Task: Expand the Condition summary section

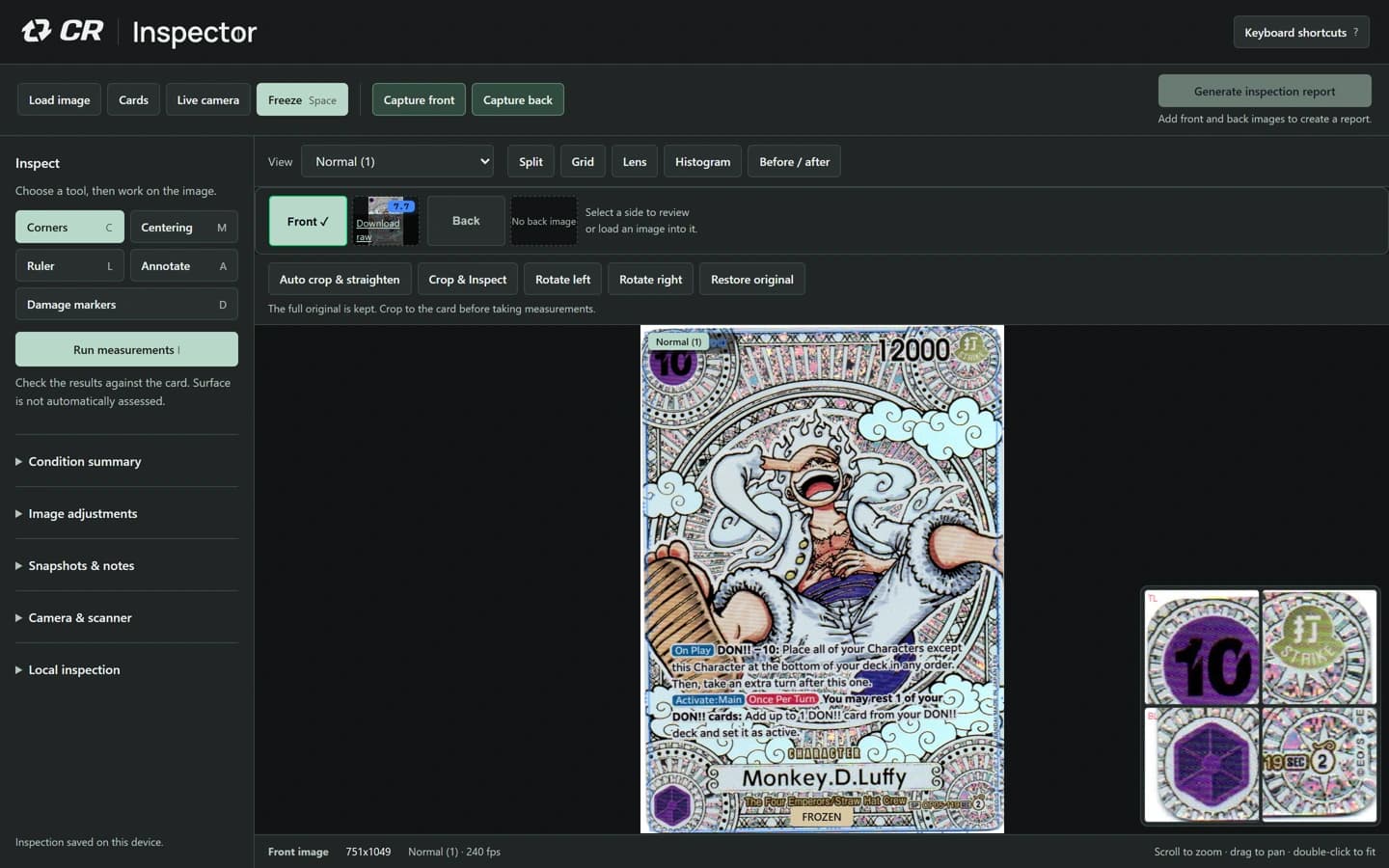Action: (x=126, y=461)
